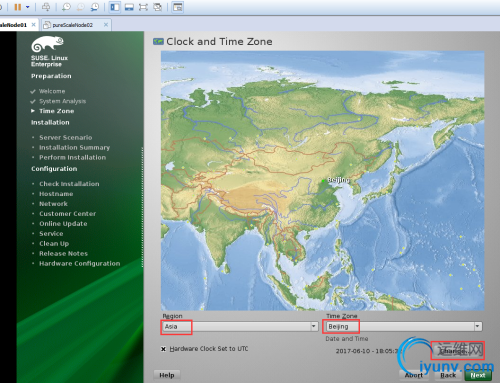Click the revert to snapshot icon
Screen dimensions: 500x383
80,7
